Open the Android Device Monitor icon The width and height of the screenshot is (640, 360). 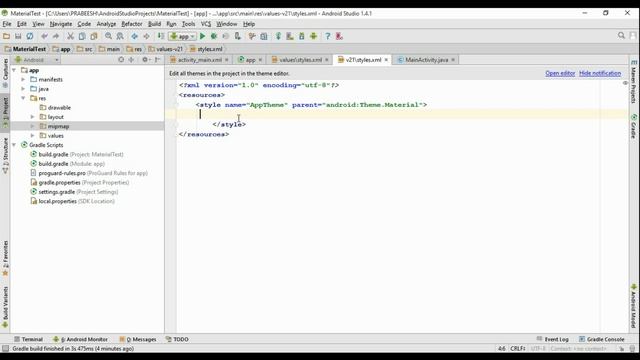coord(313,36)
